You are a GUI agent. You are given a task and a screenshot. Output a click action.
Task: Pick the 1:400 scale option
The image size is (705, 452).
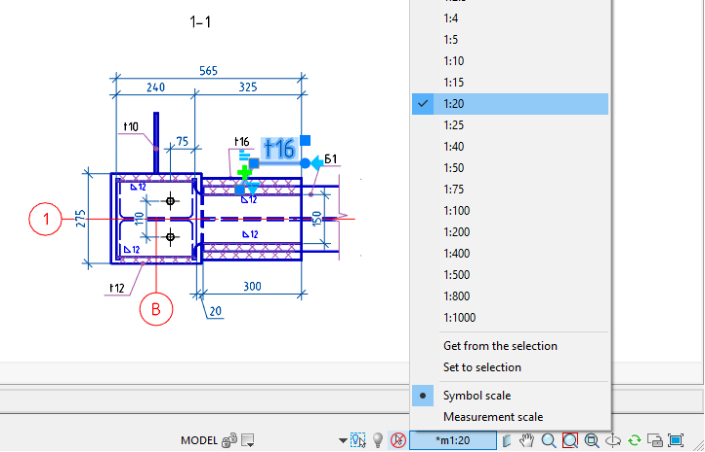pyautogui.click(x=510, y=253)
